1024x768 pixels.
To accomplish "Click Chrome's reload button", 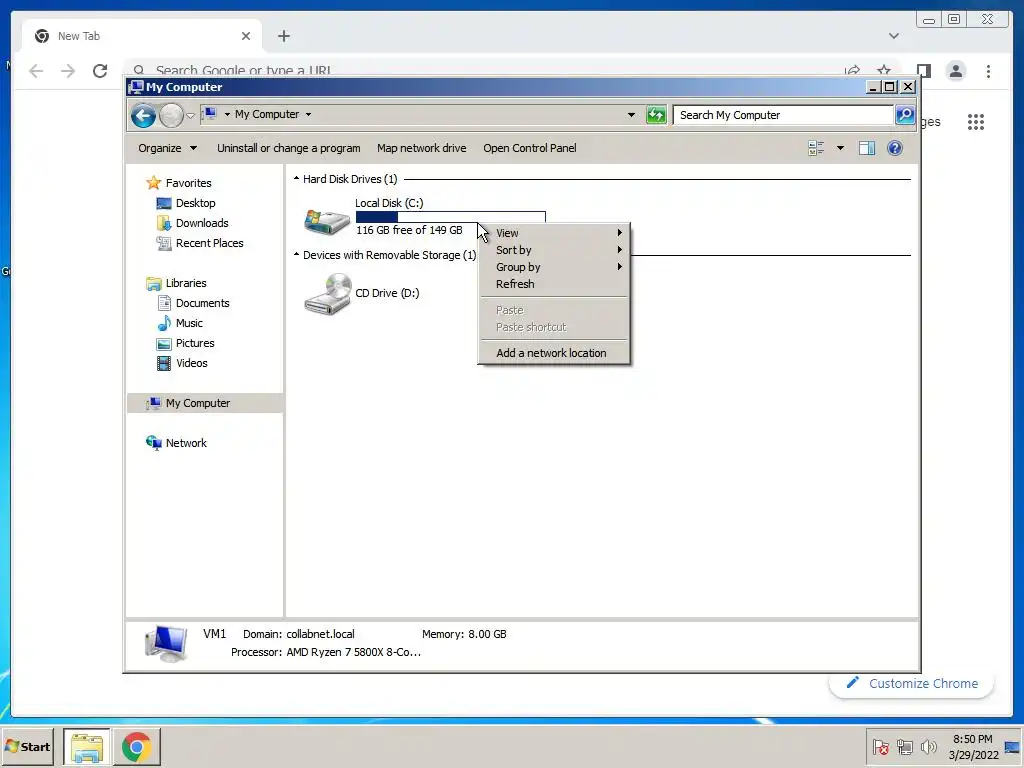I will (x=100, y=71).
